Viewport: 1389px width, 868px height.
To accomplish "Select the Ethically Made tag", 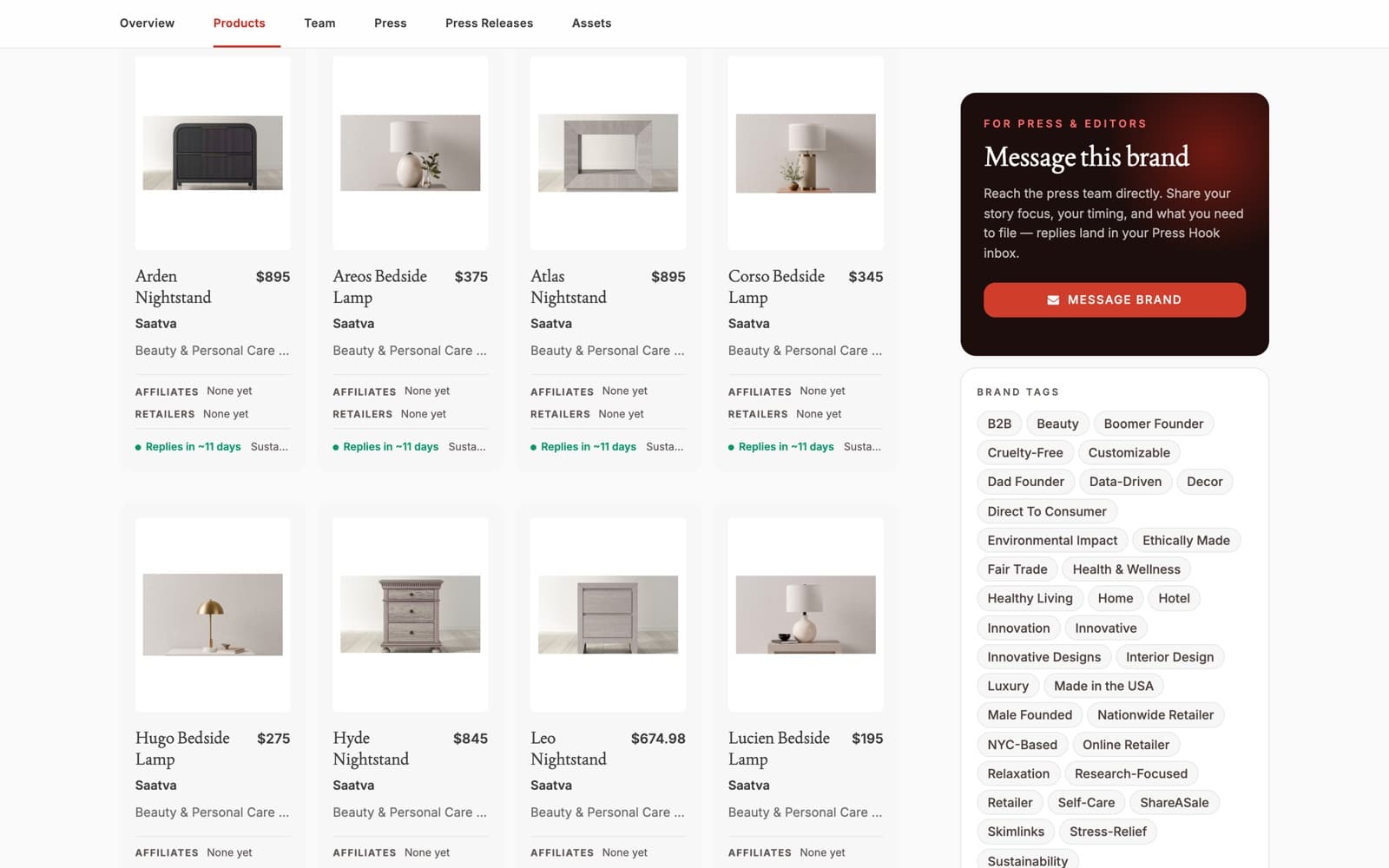I will pyautogui.click(x=1186, y=540).
